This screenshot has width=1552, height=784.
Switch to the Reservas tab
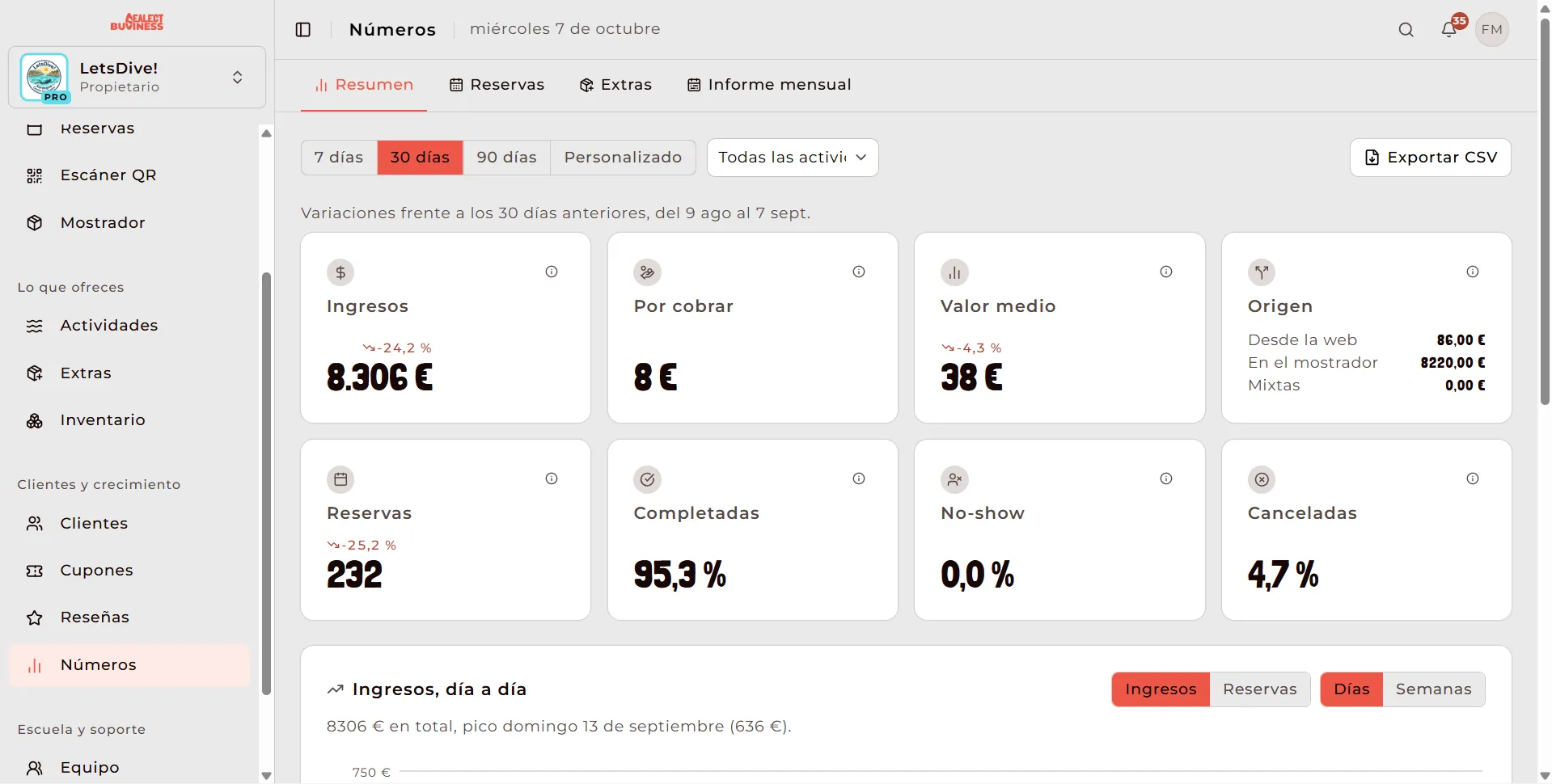[497, 85]
